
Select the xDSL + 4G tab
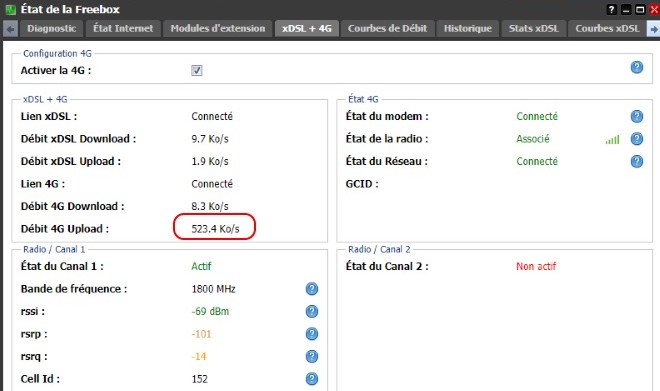307,29
